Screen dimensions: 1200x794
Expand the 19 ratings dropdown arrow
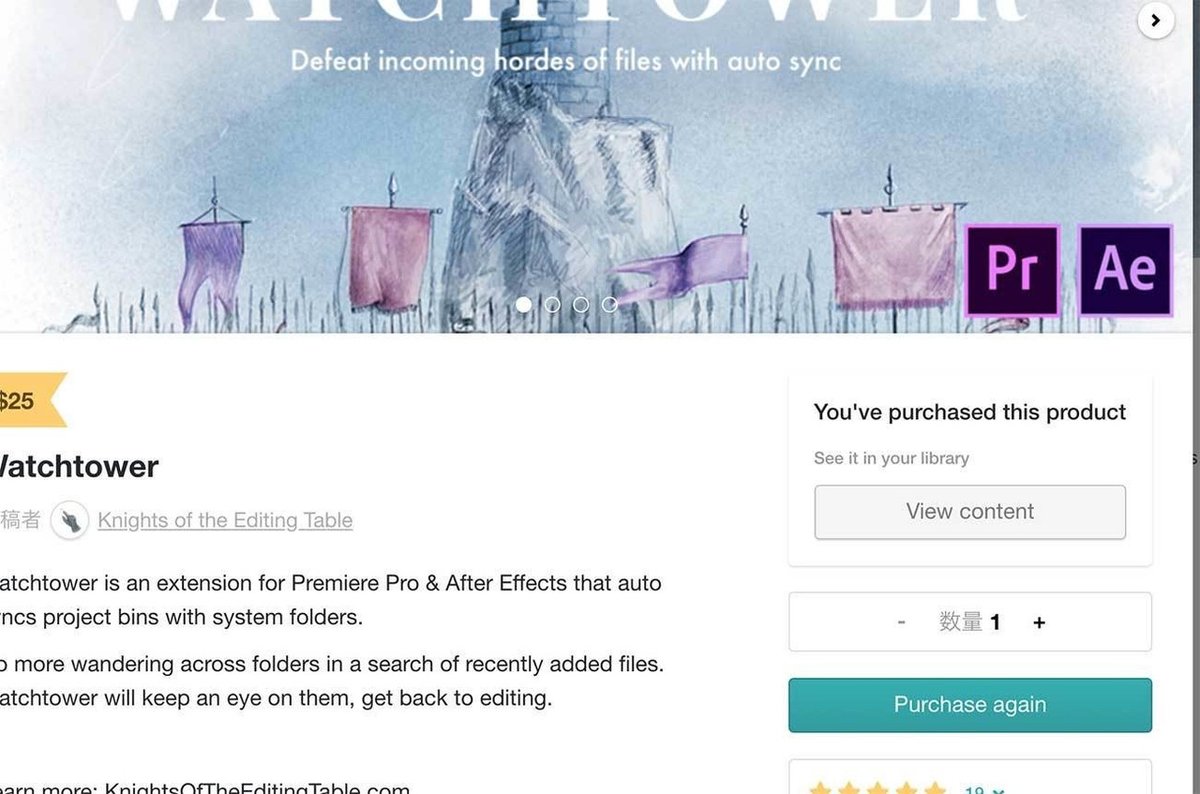click(x=999, y=790)
